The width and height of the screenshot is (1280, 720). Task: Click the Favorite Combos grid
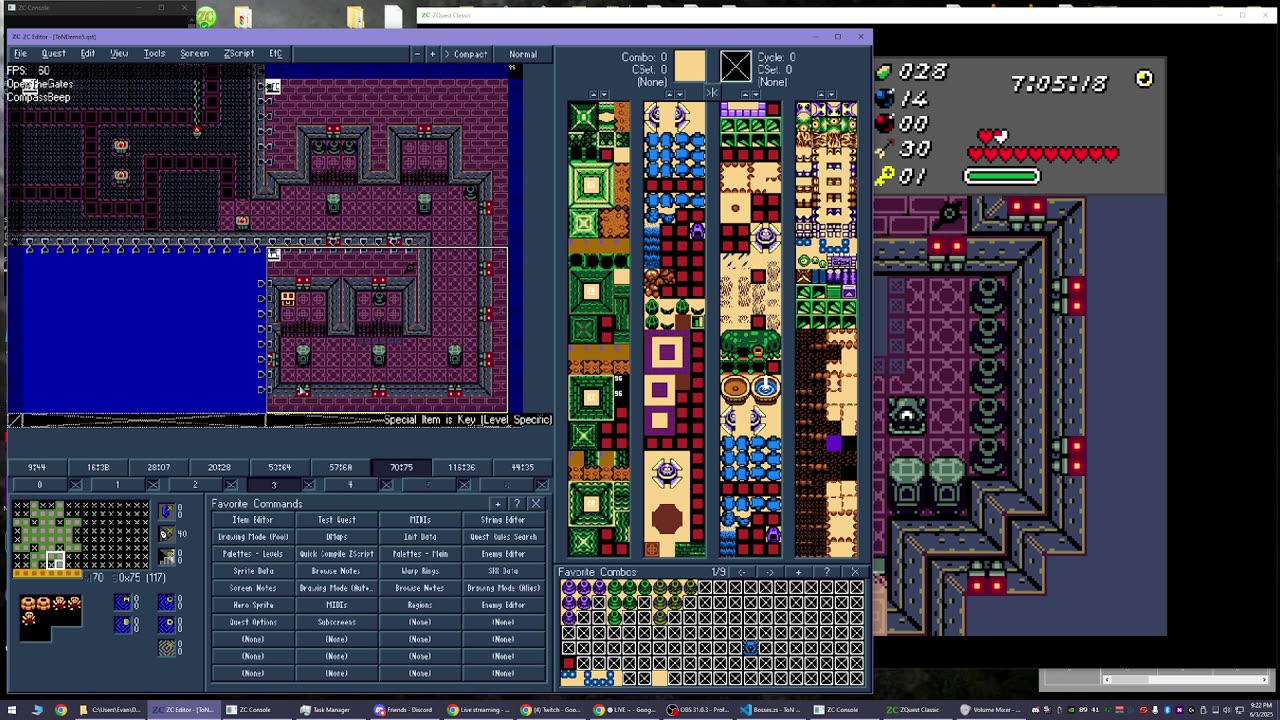tap(711, 633)
